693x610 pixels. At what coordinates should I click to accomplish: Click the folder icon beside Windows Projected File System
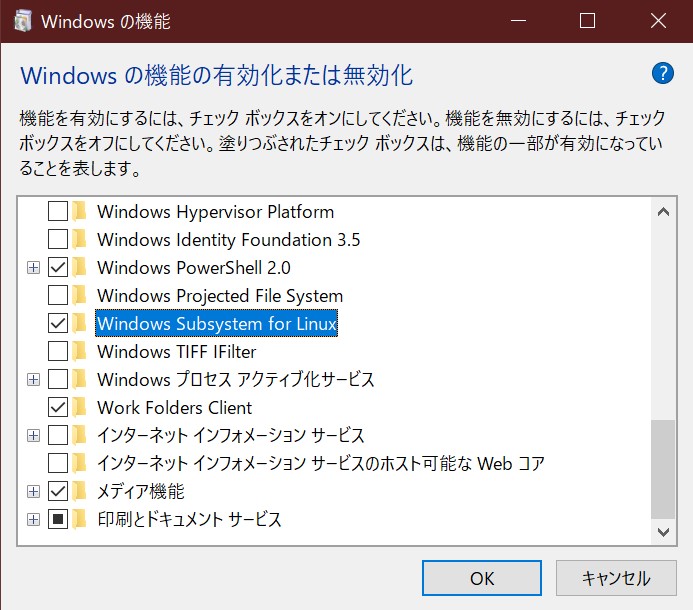[x=80, y=296]
